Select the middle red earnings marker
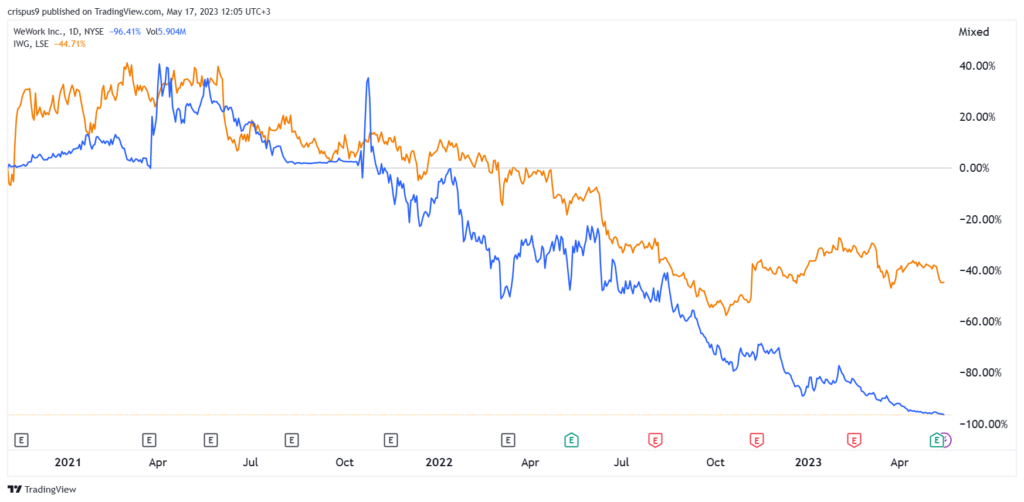The width and height of the screenshot is (1024, 502). [x=757, y=439]
